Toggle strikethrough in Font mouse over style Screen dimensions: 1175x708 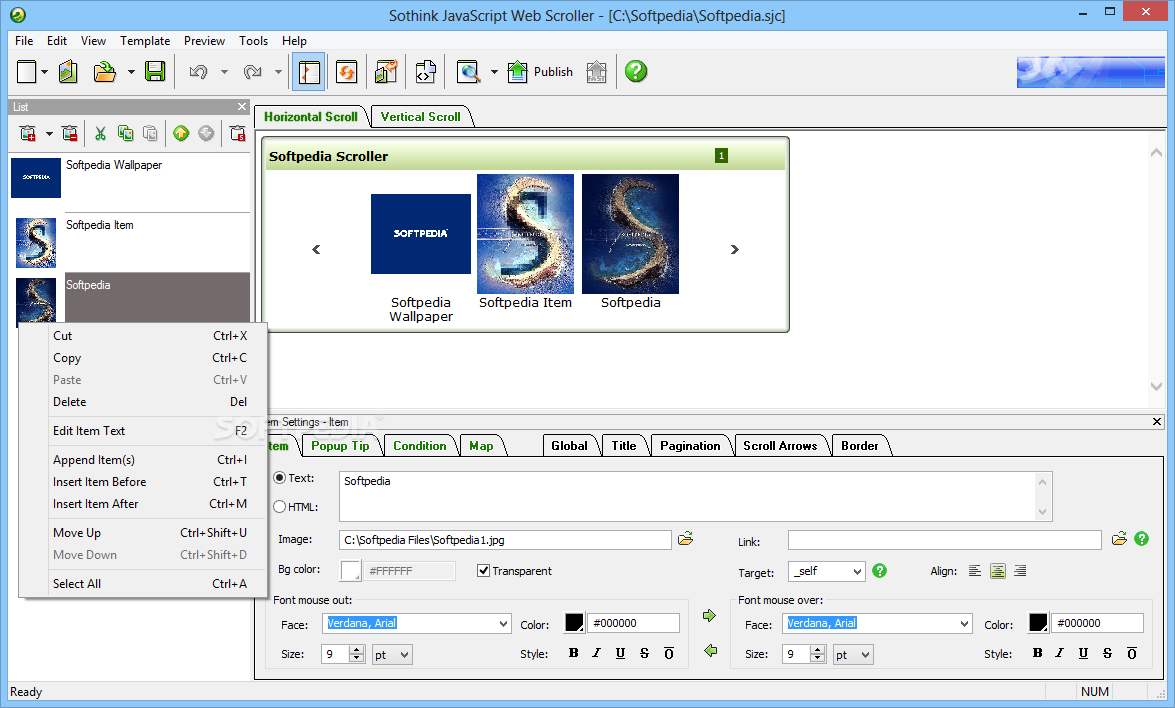1108,653
